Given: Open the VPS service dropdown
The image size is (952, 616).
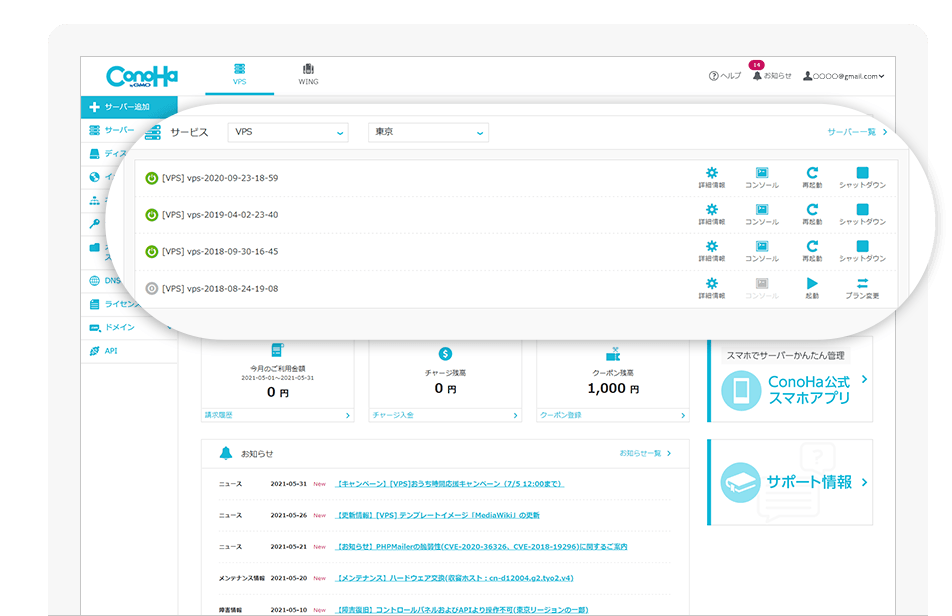Looking at the screenshot, I should 287,132.
